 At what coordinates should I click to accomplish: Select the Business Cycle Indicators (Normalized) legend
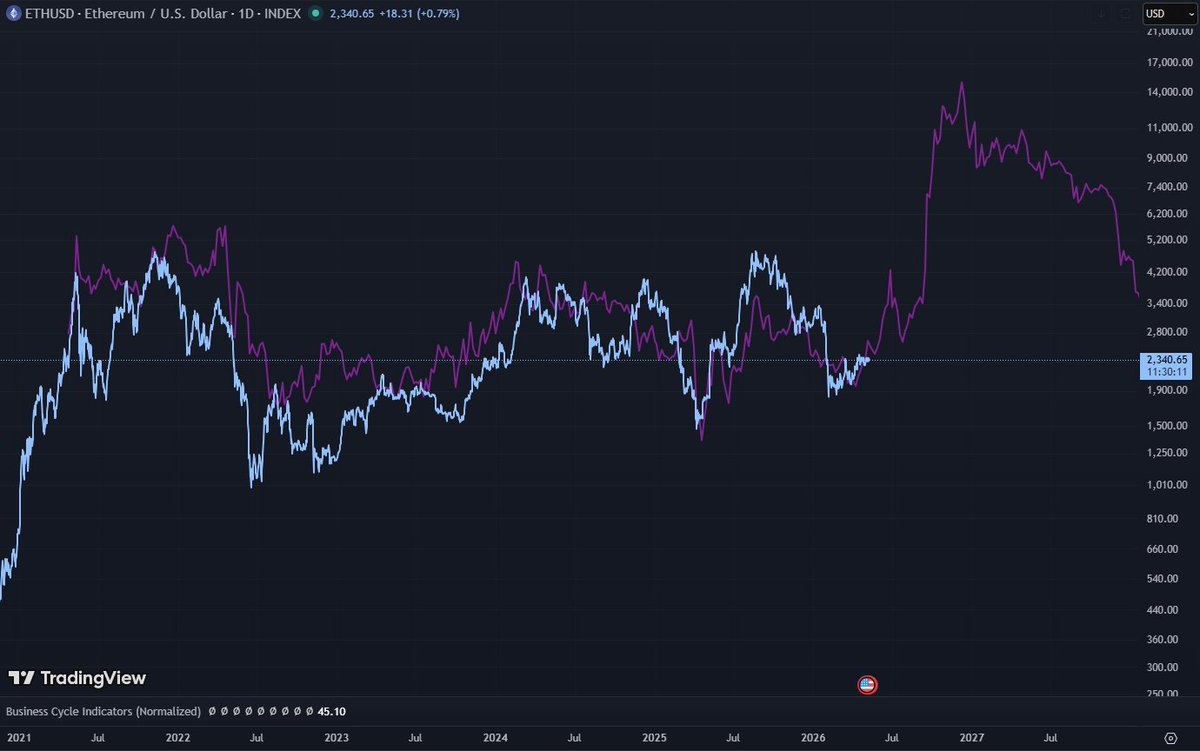[103, 711]
